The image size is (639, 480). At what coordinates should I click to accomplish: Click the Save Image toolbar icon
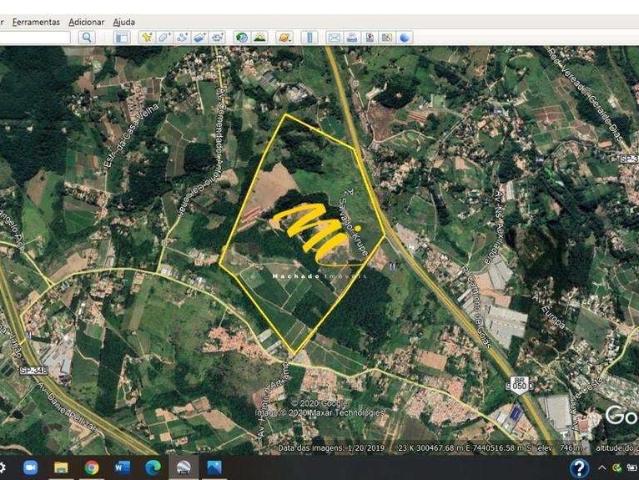tap(369, 37)
